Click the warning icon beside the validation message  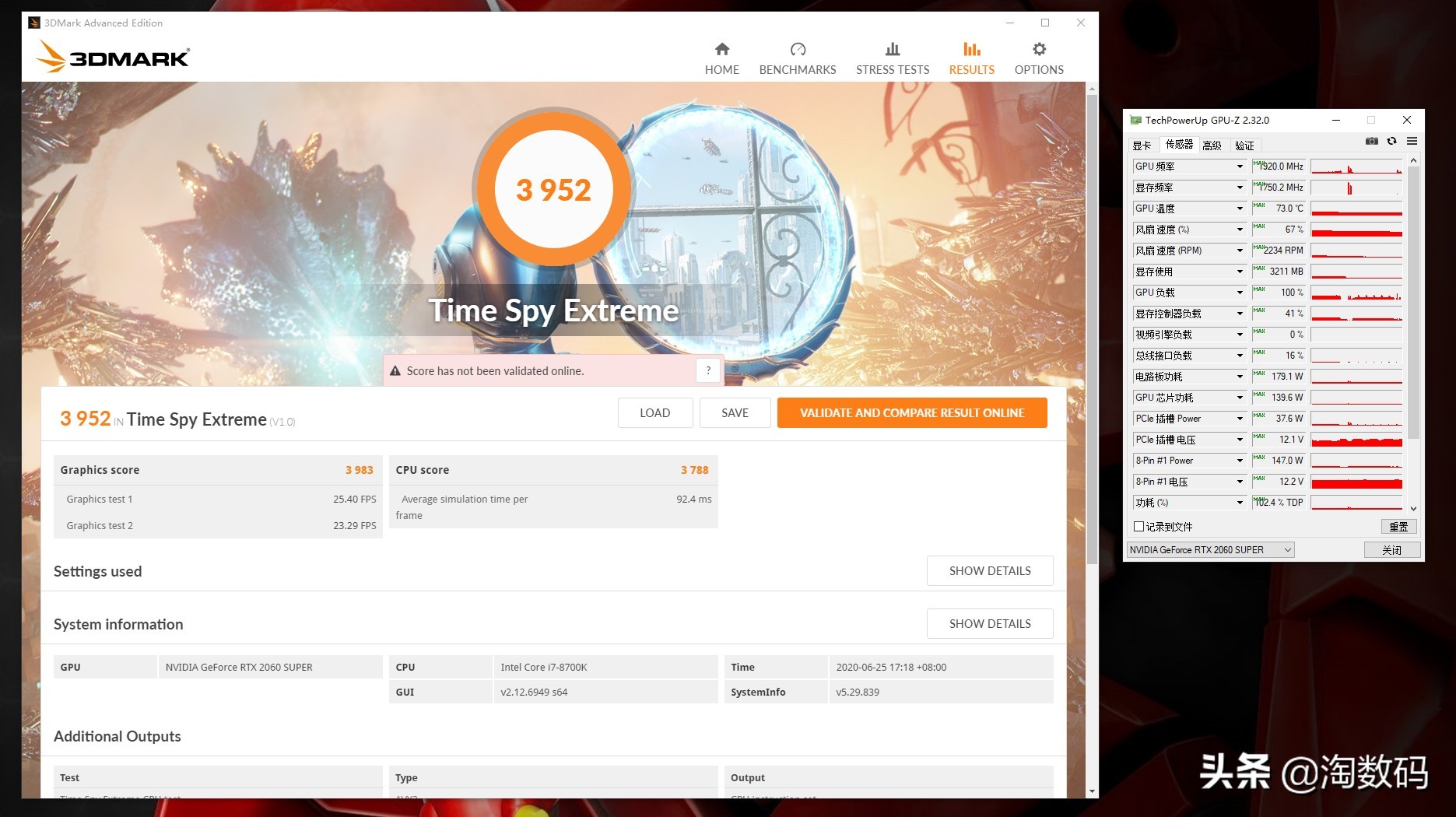[395, 371]
